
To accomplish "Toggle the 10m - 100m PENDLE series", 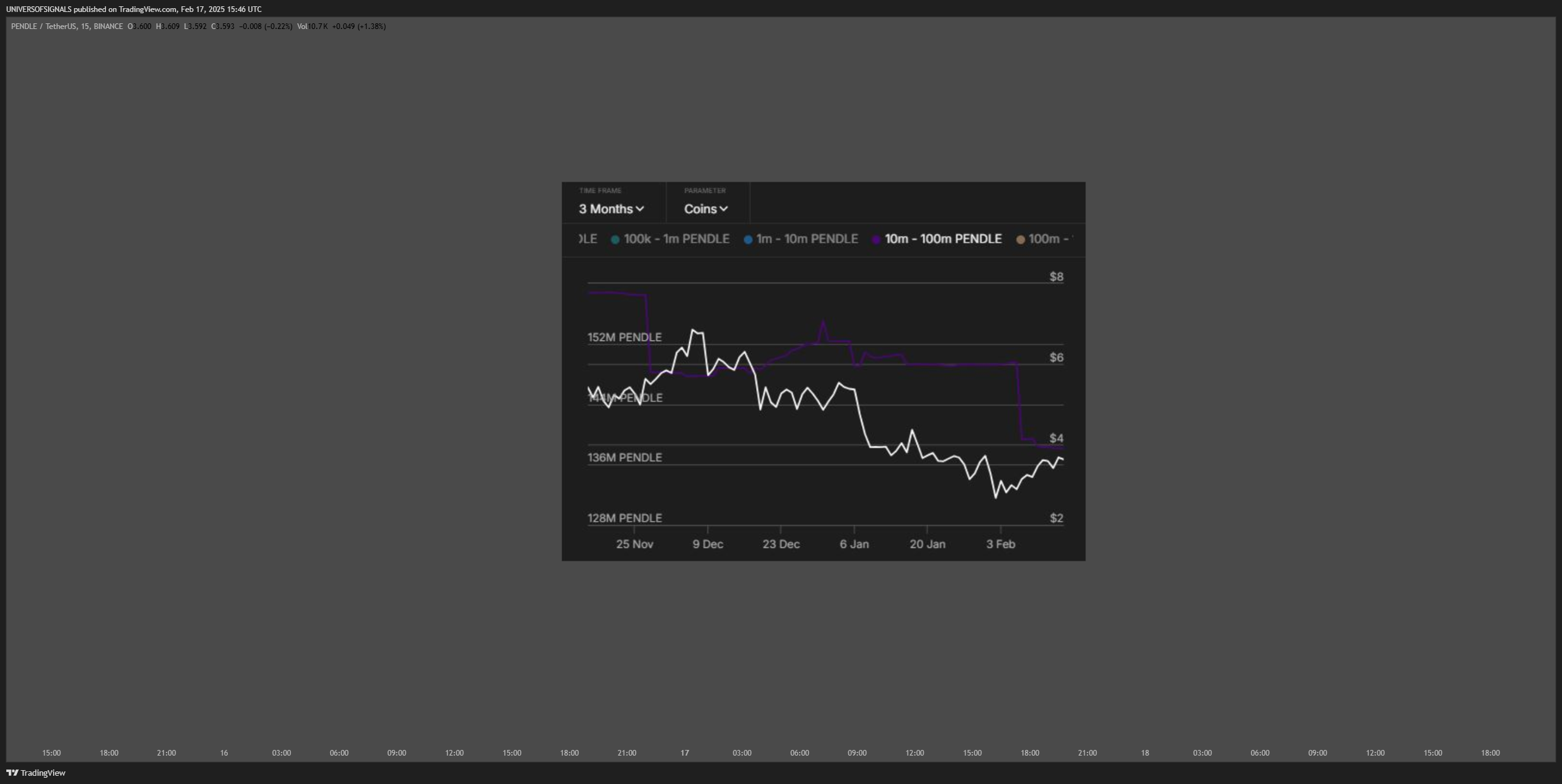I will [x=937, y=239].
